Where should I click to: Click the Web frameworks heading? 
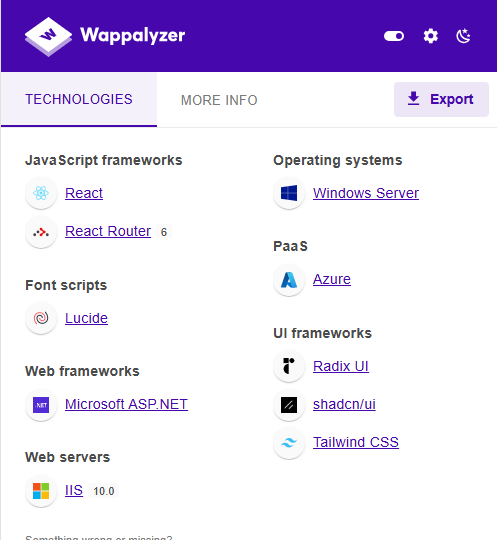(82, 371)
